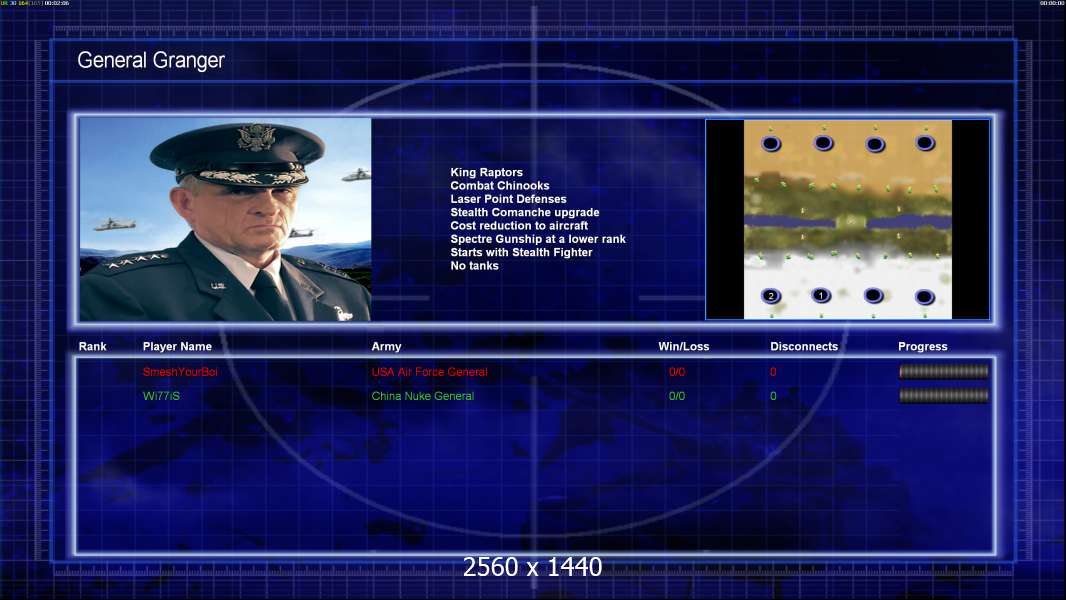This screenshot has height=600, width=1066.
Task: Select player name "SmeshYourBoi"
Action: coord(179,372)
